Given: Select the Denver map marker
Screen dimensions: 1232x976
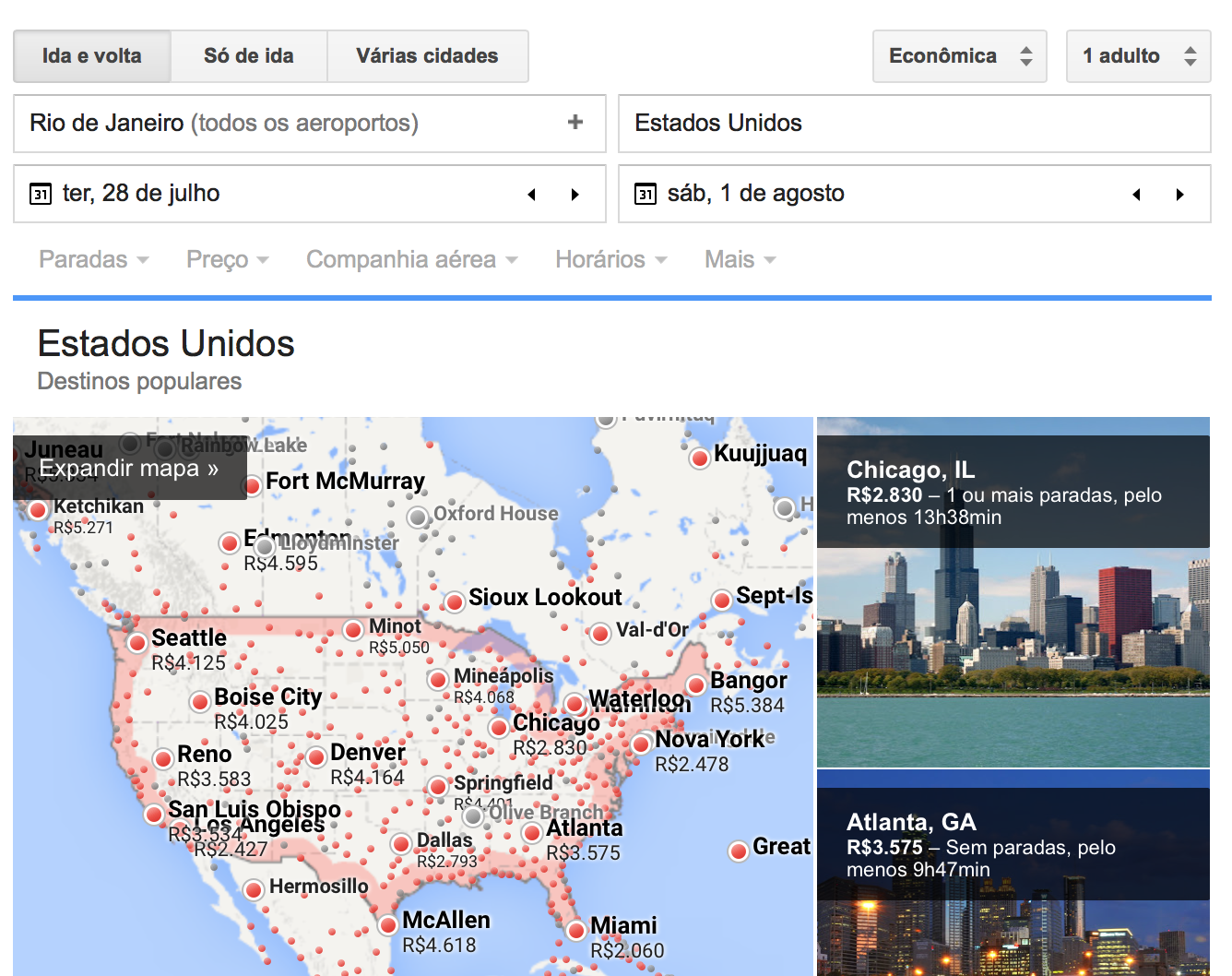Looking at the screenshot, I should click(x=316, y=757).
